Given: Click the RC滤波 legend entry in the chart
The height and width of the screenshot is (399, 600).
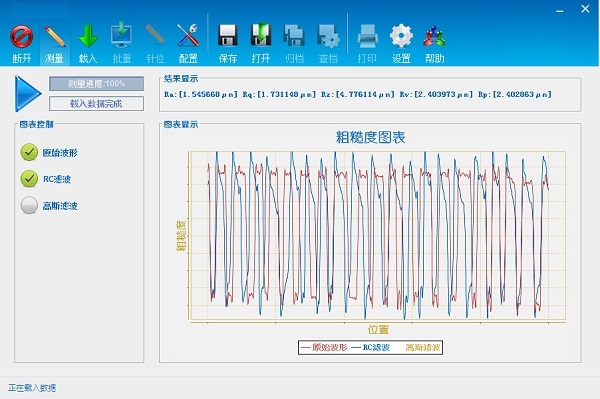Looking at the screenshot, I should click(x=370, y=347).
